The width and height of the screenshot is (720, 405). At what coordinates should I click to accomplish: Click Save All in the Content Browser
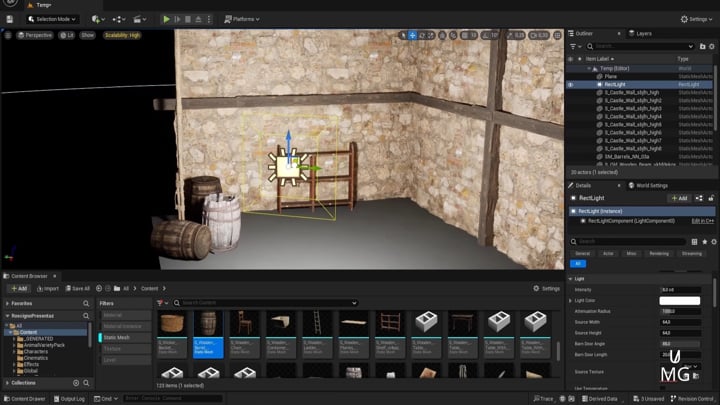[x=78, y=289]
